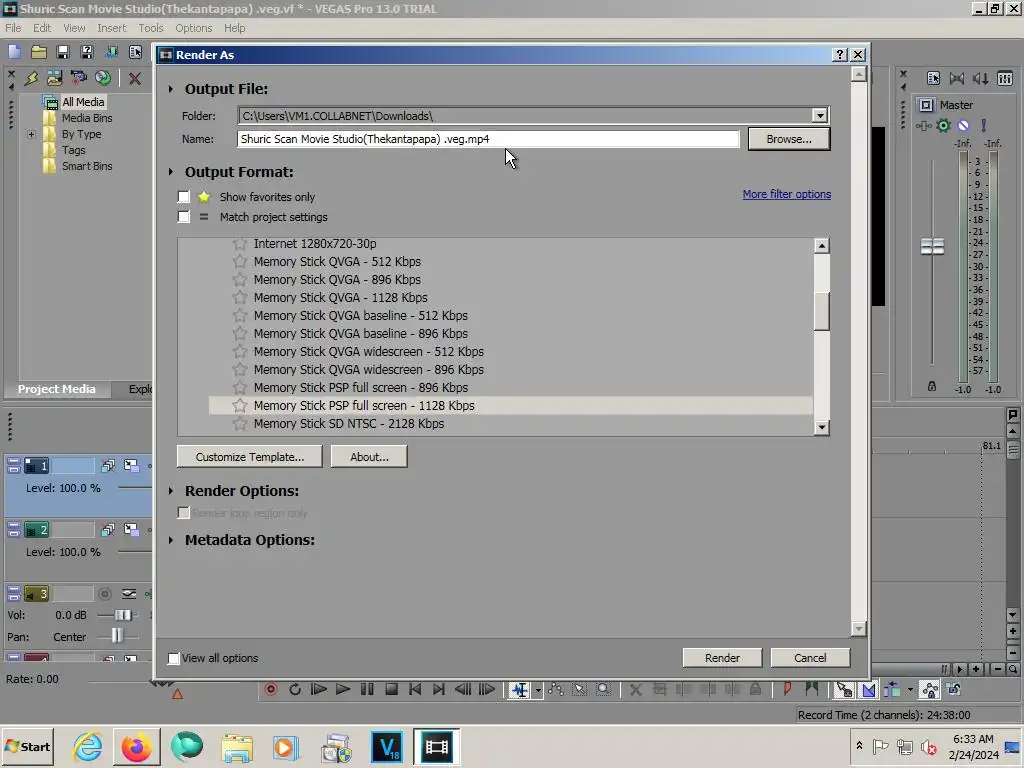Click the Master FX green gear icon
This screenshot has width=1024, height=768.
click(943, 125)
